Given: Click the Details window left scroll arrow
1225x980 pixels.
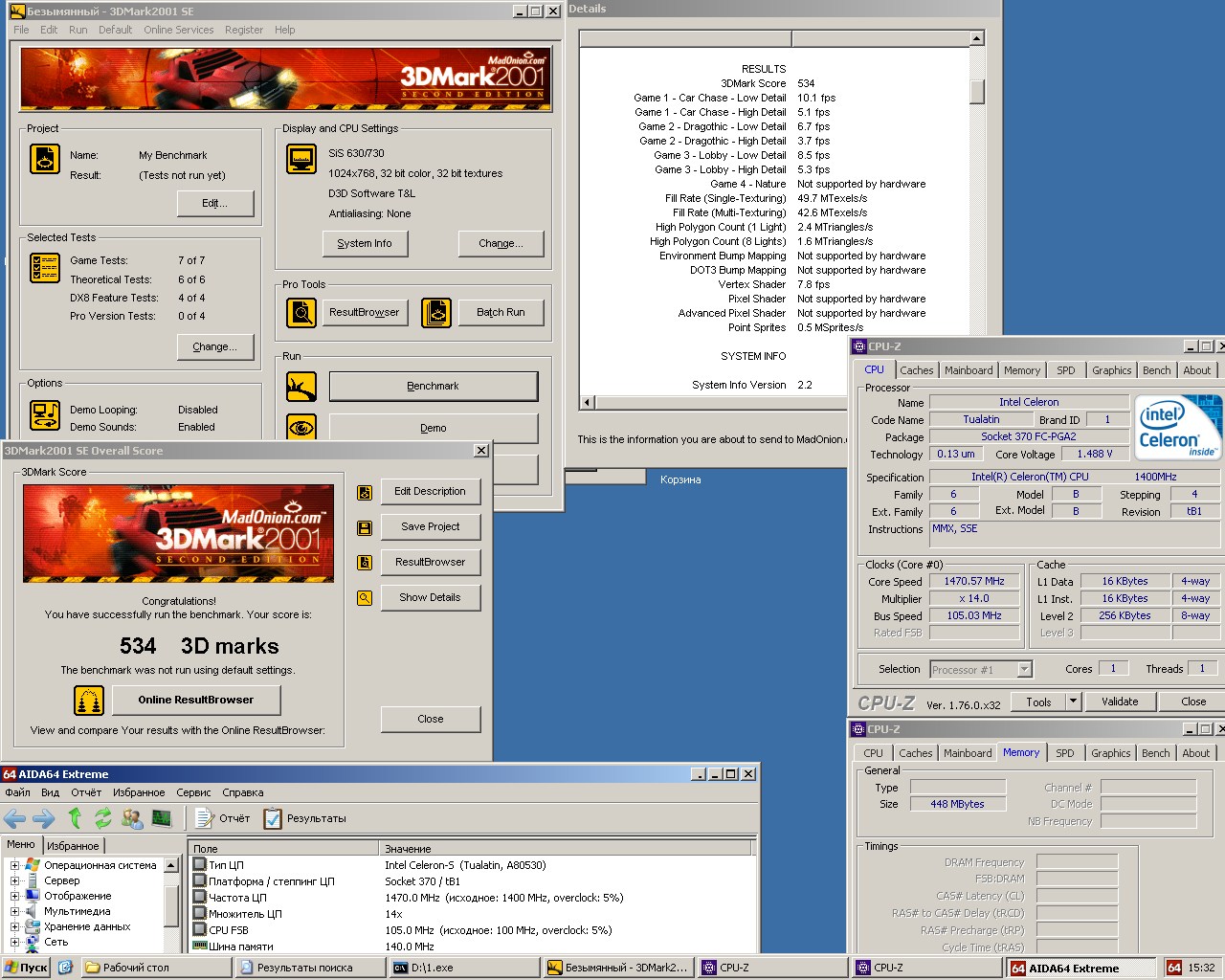Looking at the screenshot, I should click(x=587, y=402).
